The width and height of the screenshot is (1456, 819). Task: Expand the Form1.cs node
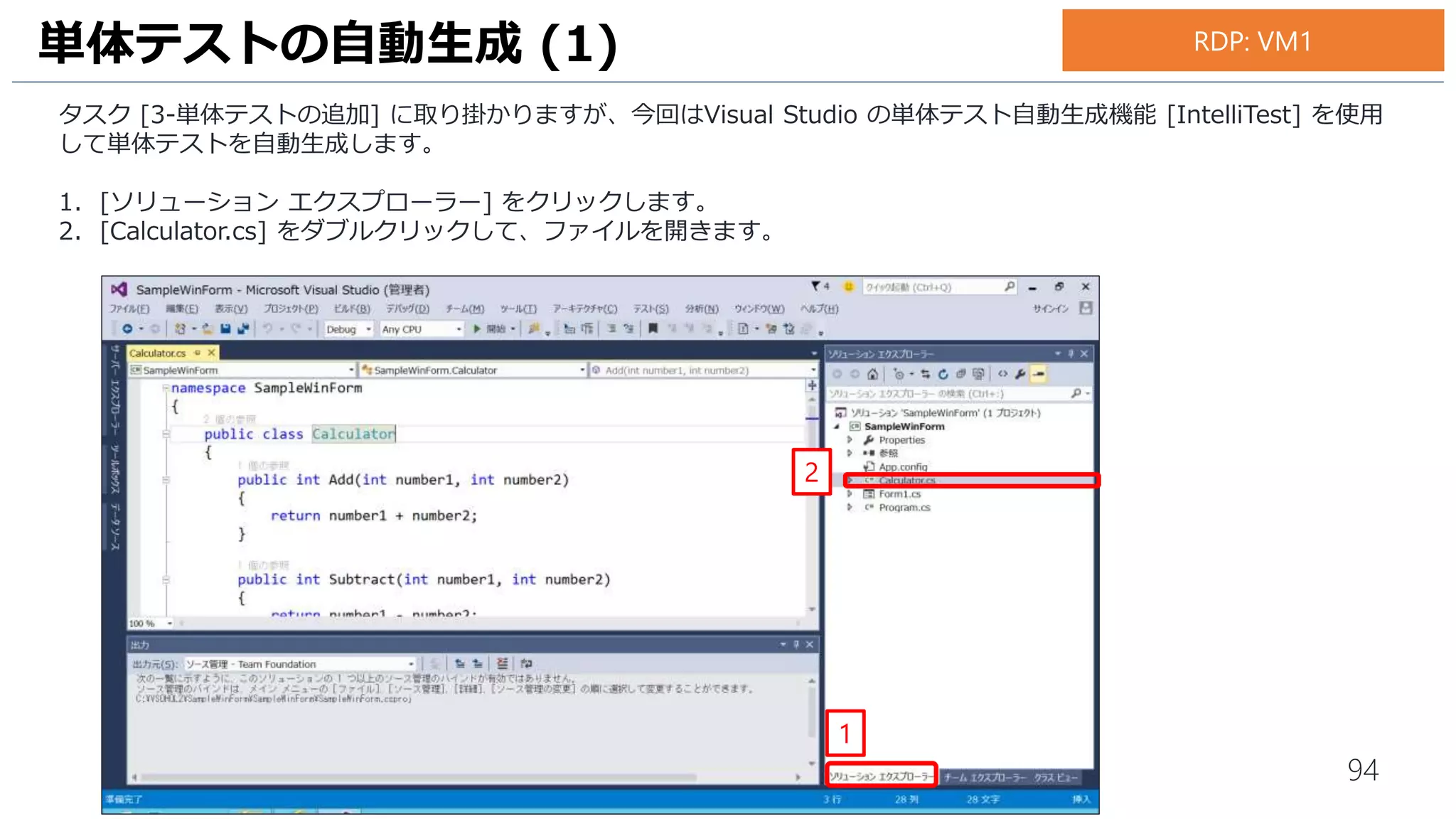[850, 494]
